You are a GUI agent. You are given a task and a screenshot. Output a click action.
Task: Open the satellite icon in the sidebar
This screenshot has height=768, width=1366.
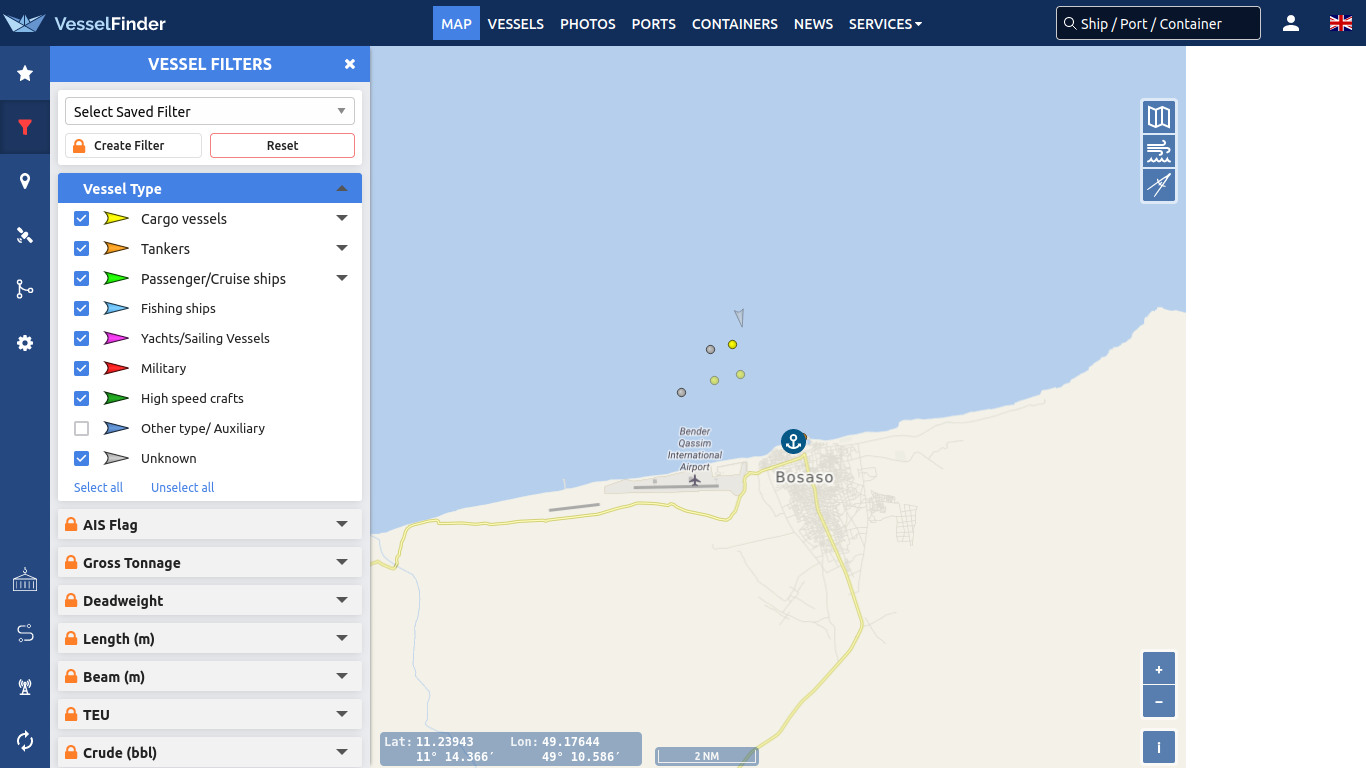tap(25, 235)
